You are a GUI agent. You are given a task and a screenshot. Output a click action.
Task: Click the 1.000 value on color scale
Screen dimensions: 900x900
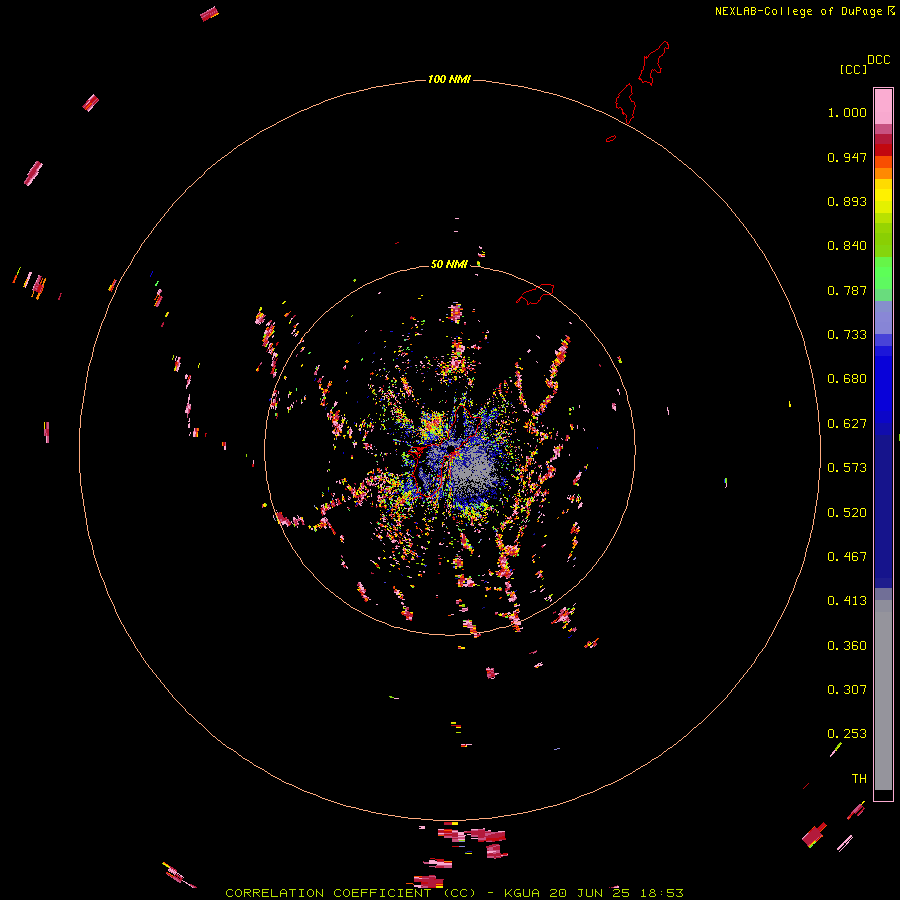[x=847, y=112]
